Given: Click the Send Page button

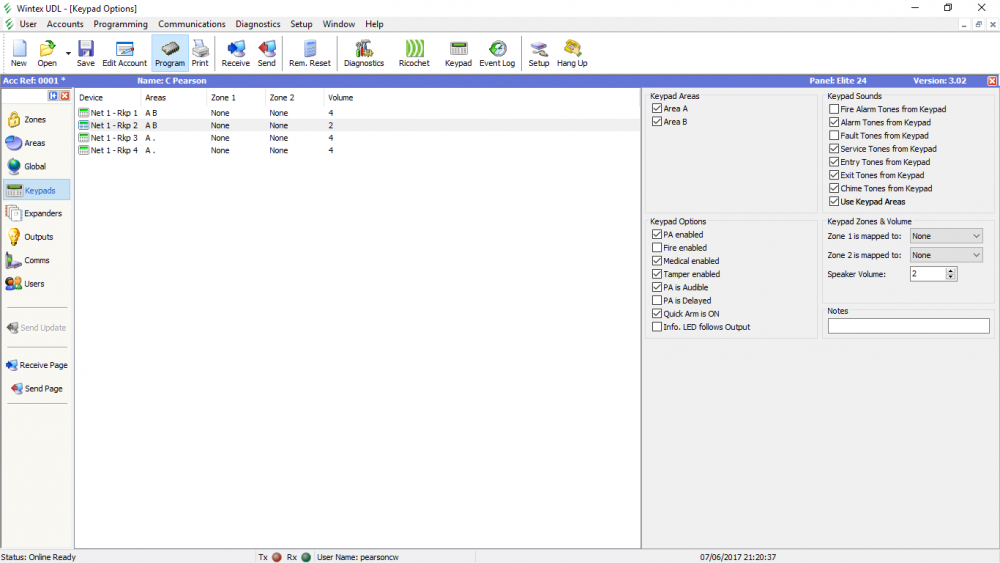Looking at the screenshot, I should 37,388.
